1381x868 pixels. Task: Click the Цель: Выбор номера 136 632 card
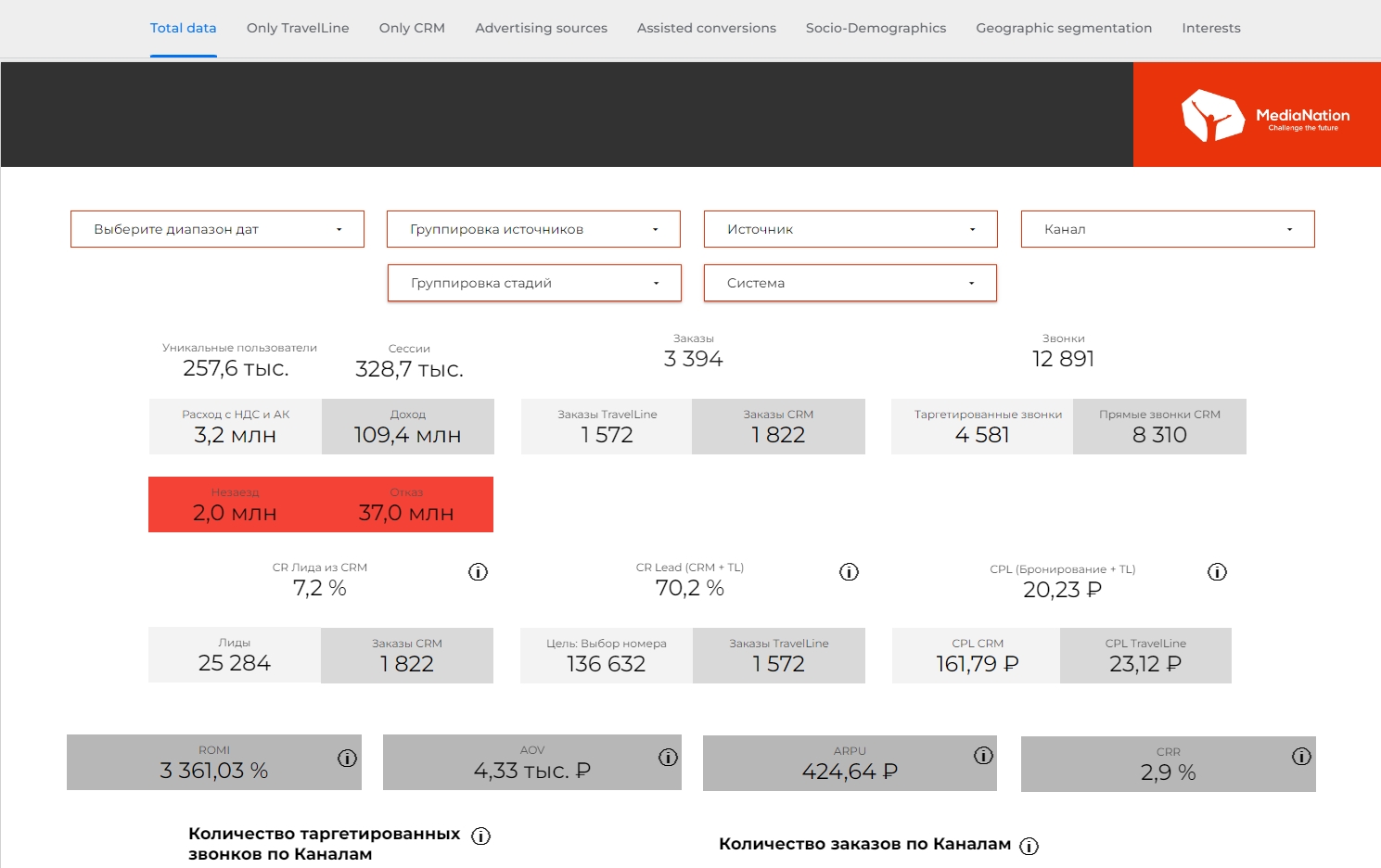click(607, 656)
